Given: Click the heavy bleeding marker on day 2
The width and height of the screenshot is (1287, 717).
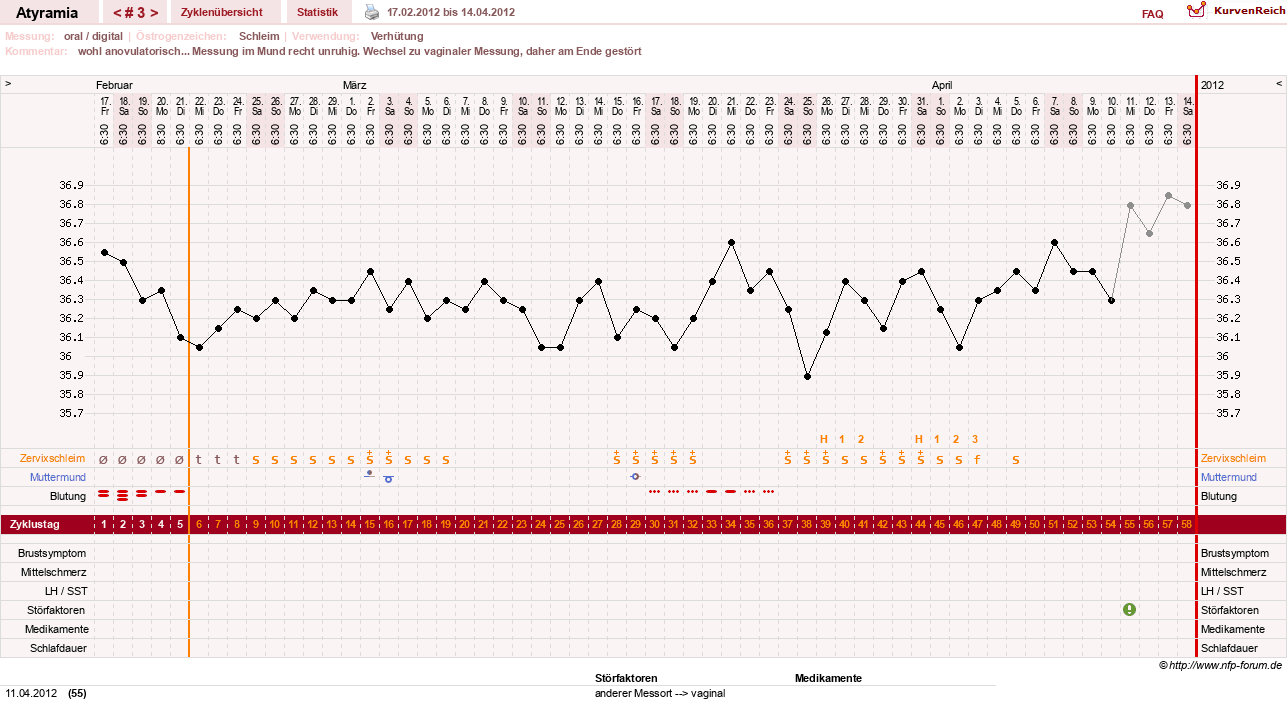Looking at the screenshot, I should (123, 495).
